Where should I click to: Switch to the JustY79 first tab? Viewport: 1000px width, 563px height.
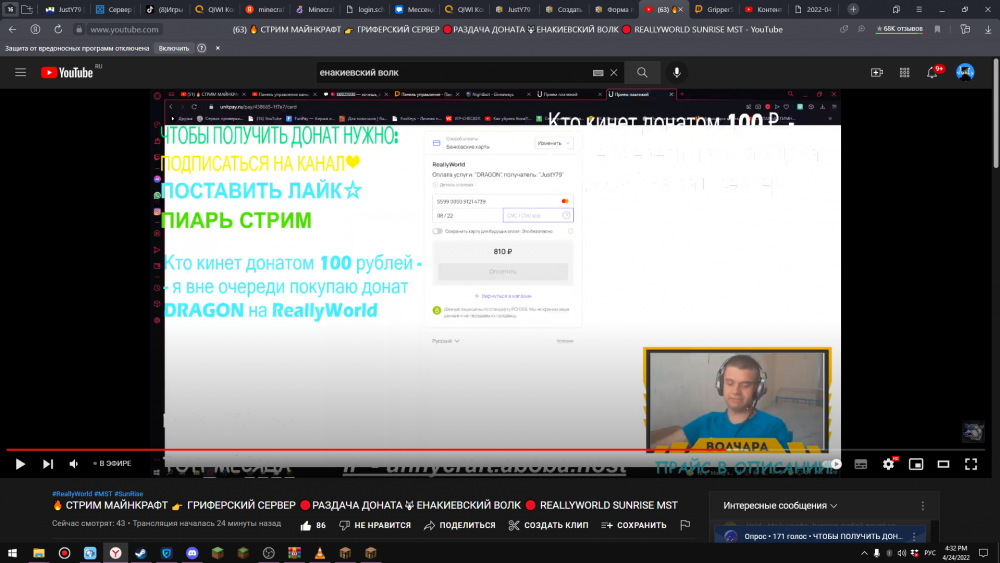point(64,10)
